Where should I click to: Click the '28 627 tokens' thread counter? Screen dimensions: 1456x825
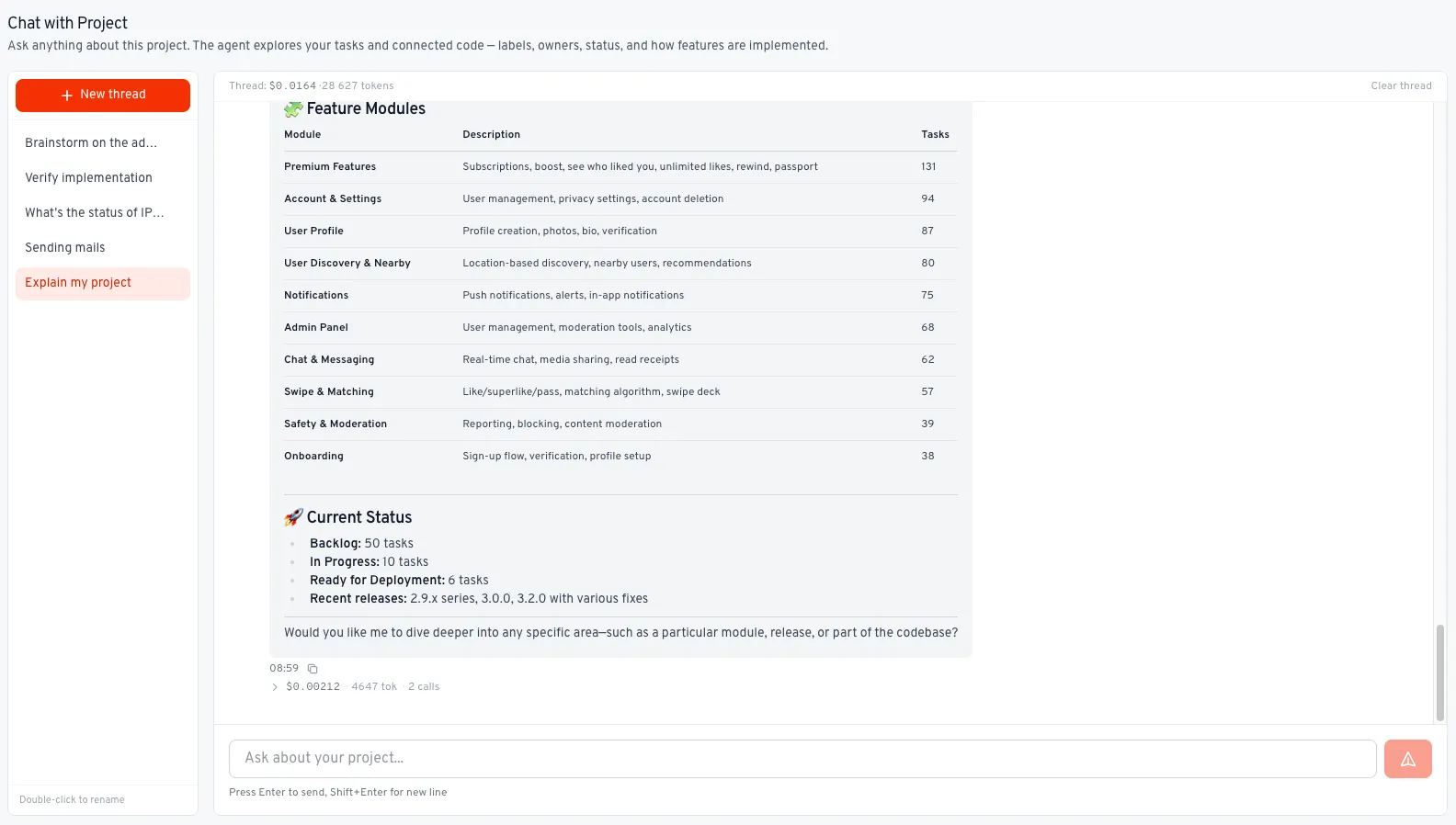click(358, 86)
